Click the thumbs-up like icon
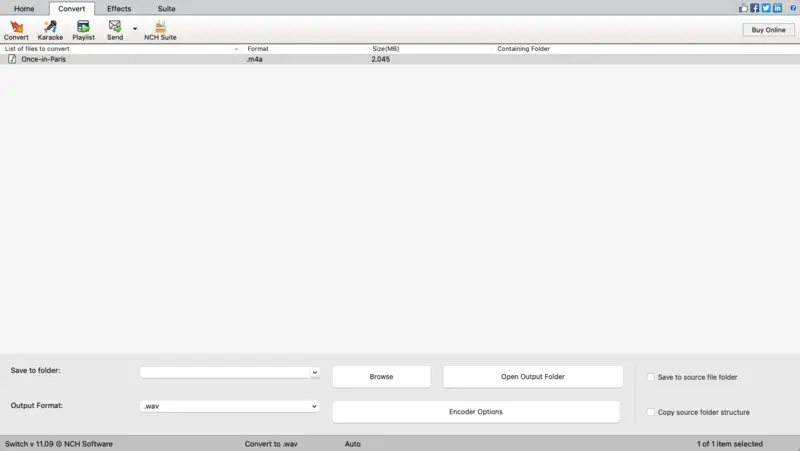Image resolution: width=800 pixels, height=451 pixels. coord(743,8)
